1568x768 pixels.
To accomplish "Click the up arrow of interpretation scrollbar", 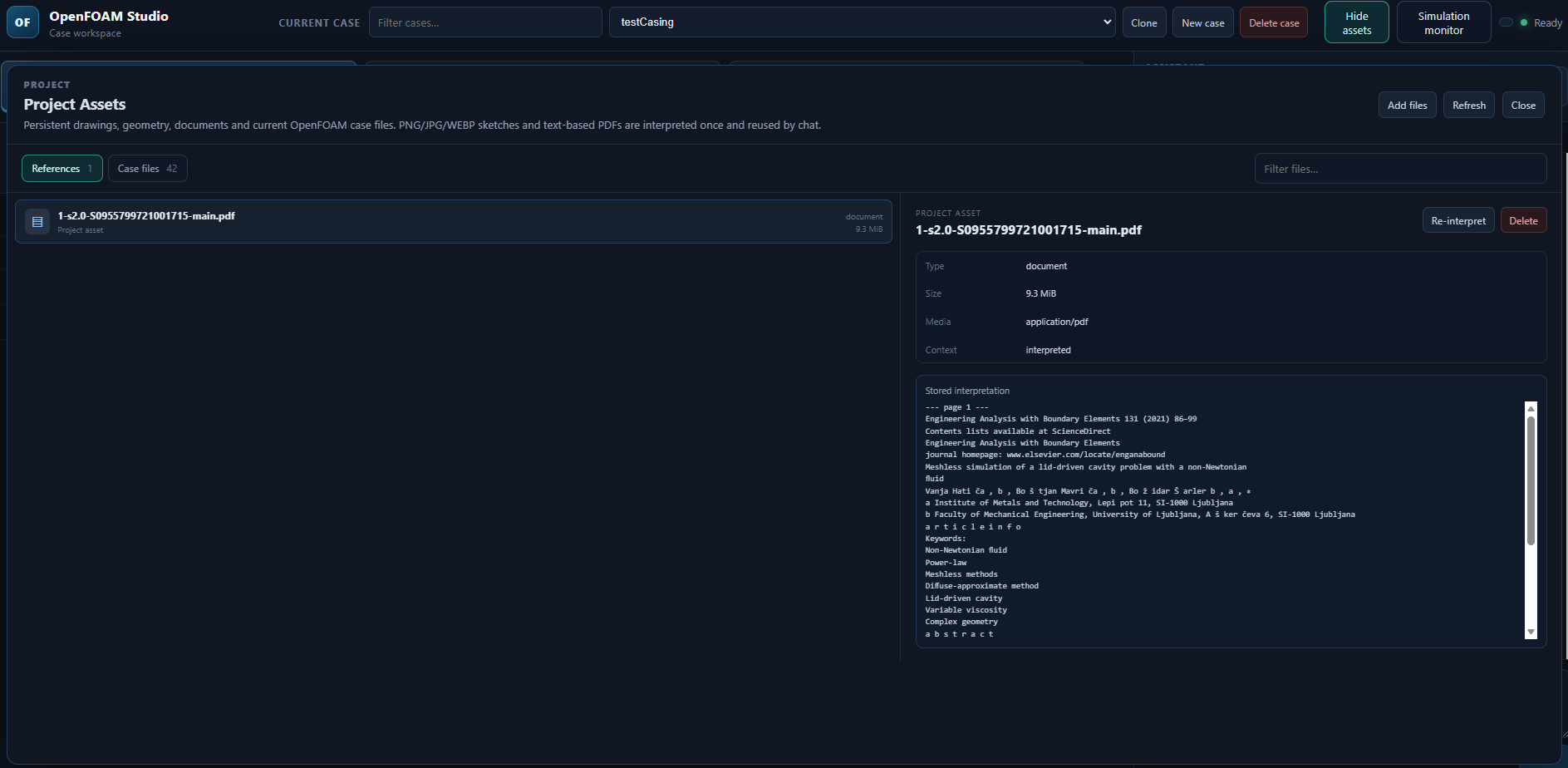I will pos(1531,408).
